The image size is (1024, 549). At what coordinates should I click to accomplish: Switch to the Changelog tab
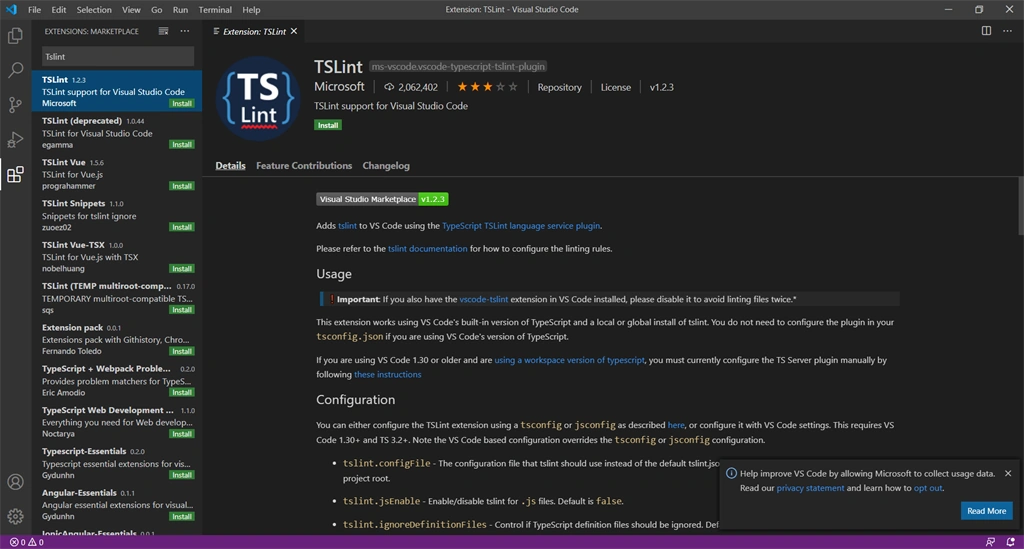(x=386, y=166)
